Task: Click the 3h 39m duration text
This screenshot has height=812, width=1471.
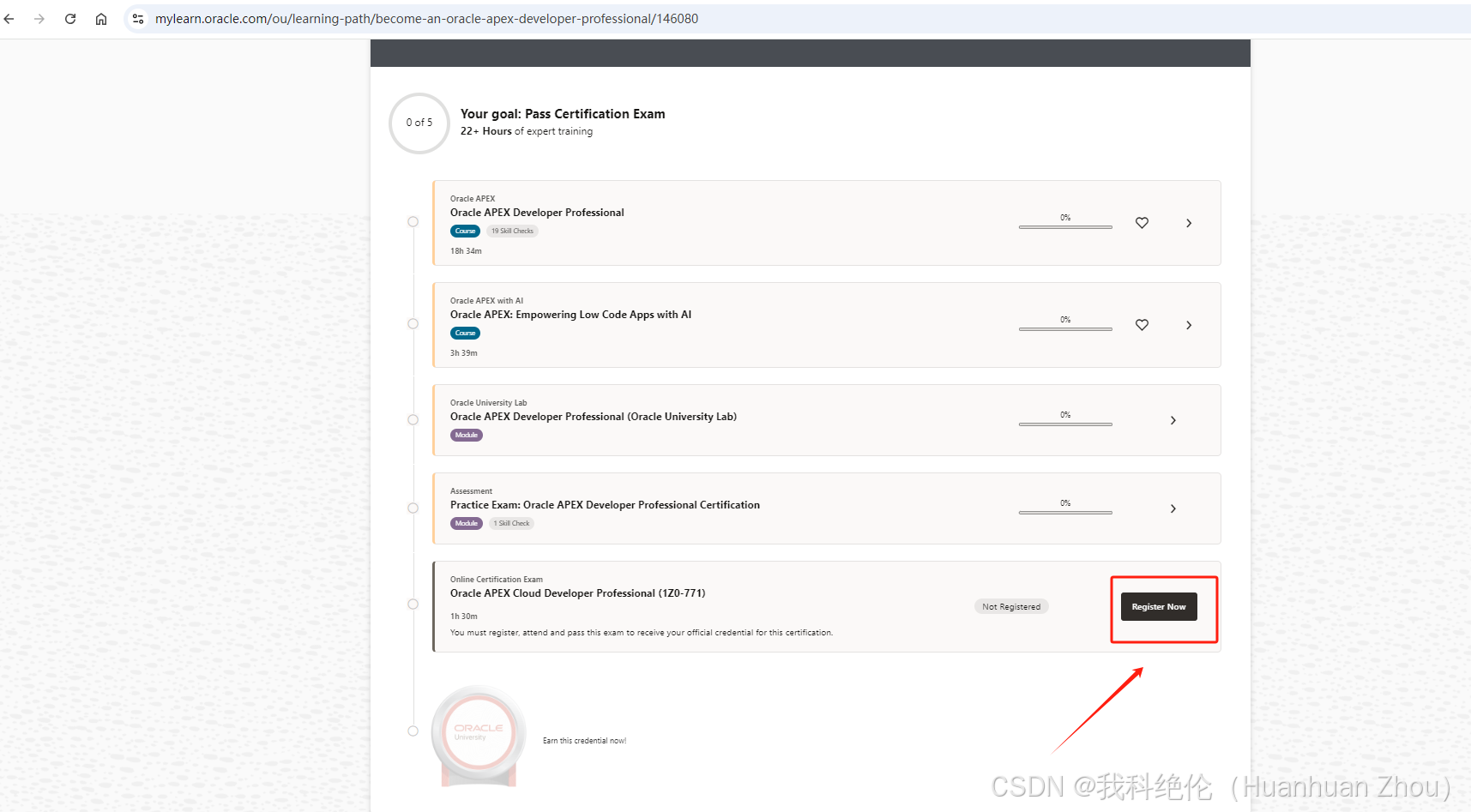Action: (x=463, y=353)
